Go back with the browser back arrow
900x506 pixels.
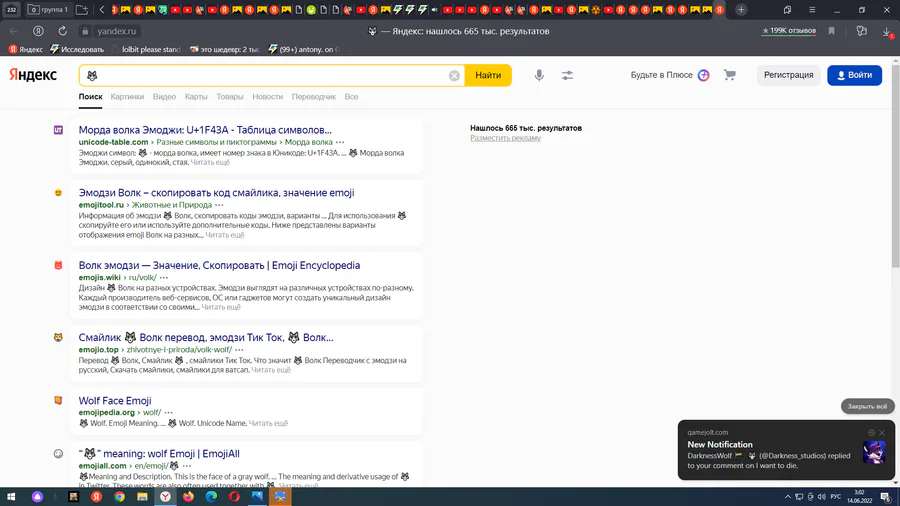14,31
